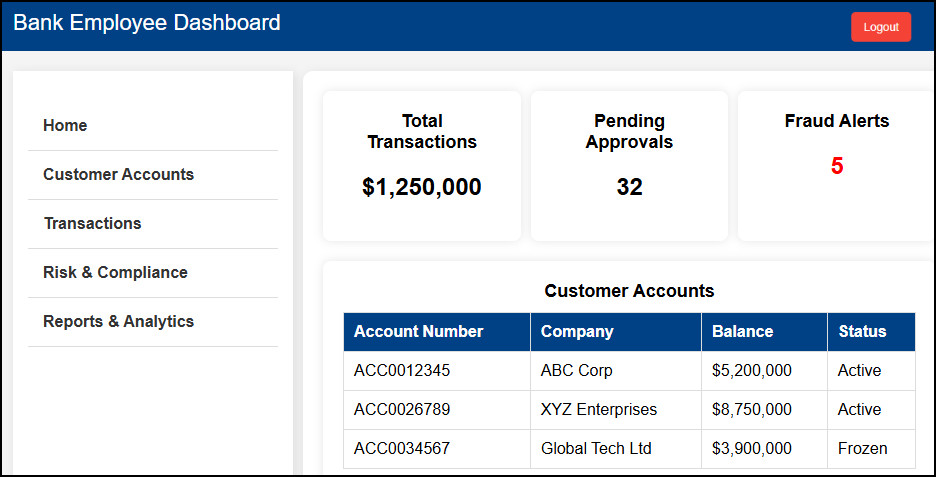Click the red Logout button
The width and height of the screenshot is (936, 477).
(x=880, y=27)
